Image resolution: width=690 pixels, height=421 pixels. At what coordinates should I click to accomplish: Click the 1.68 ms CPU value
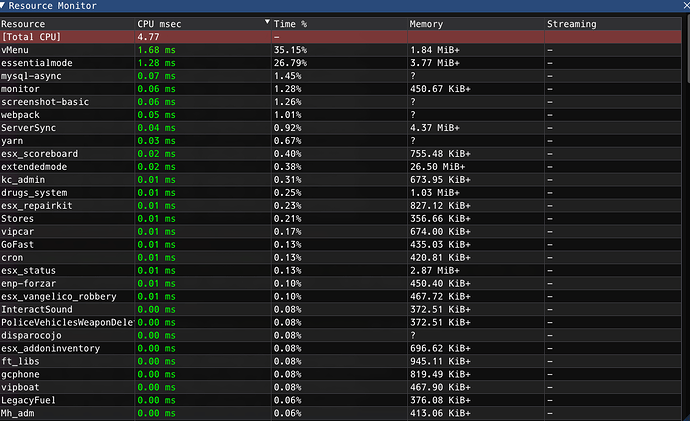click(x=156, y=50)
